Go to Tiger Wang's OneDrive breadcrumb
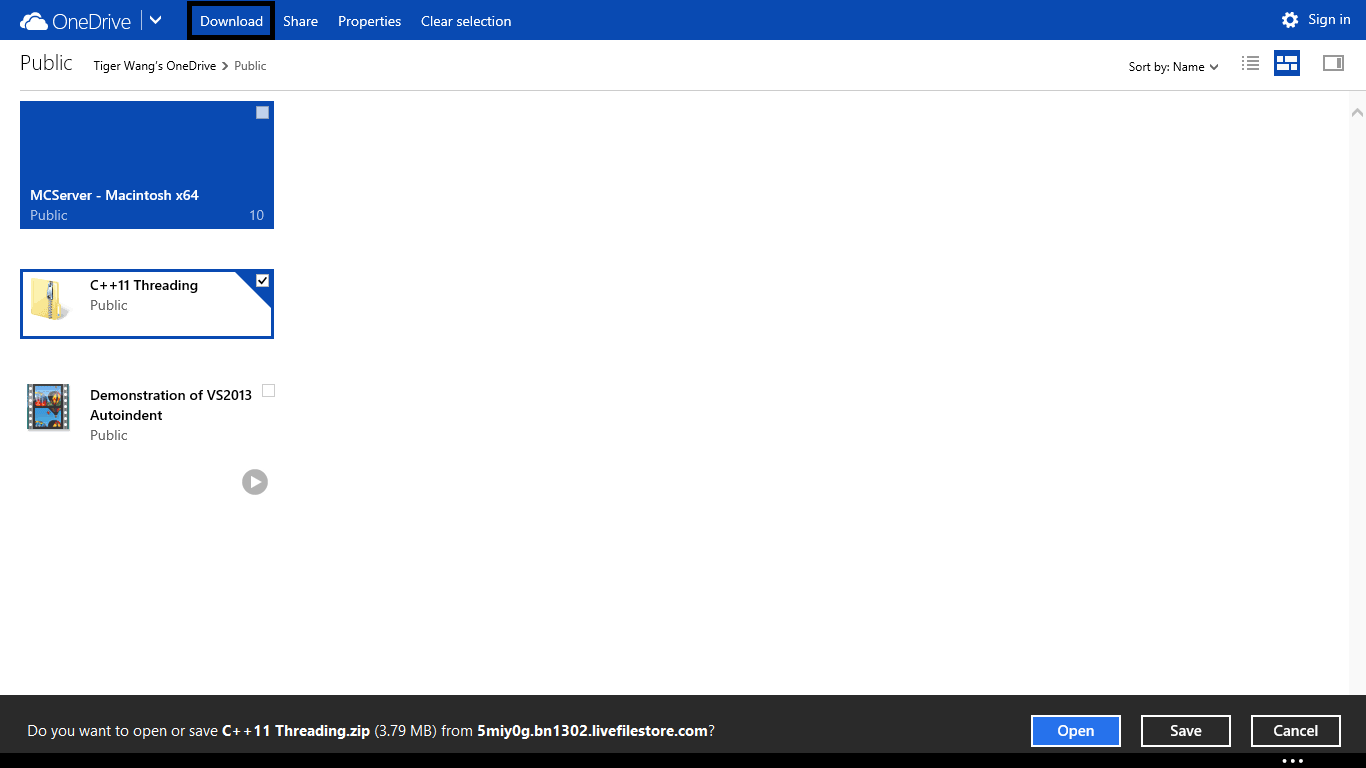The height and width of the screenshot is (768, 1366). pyautogui.click(x=154, y=66)
